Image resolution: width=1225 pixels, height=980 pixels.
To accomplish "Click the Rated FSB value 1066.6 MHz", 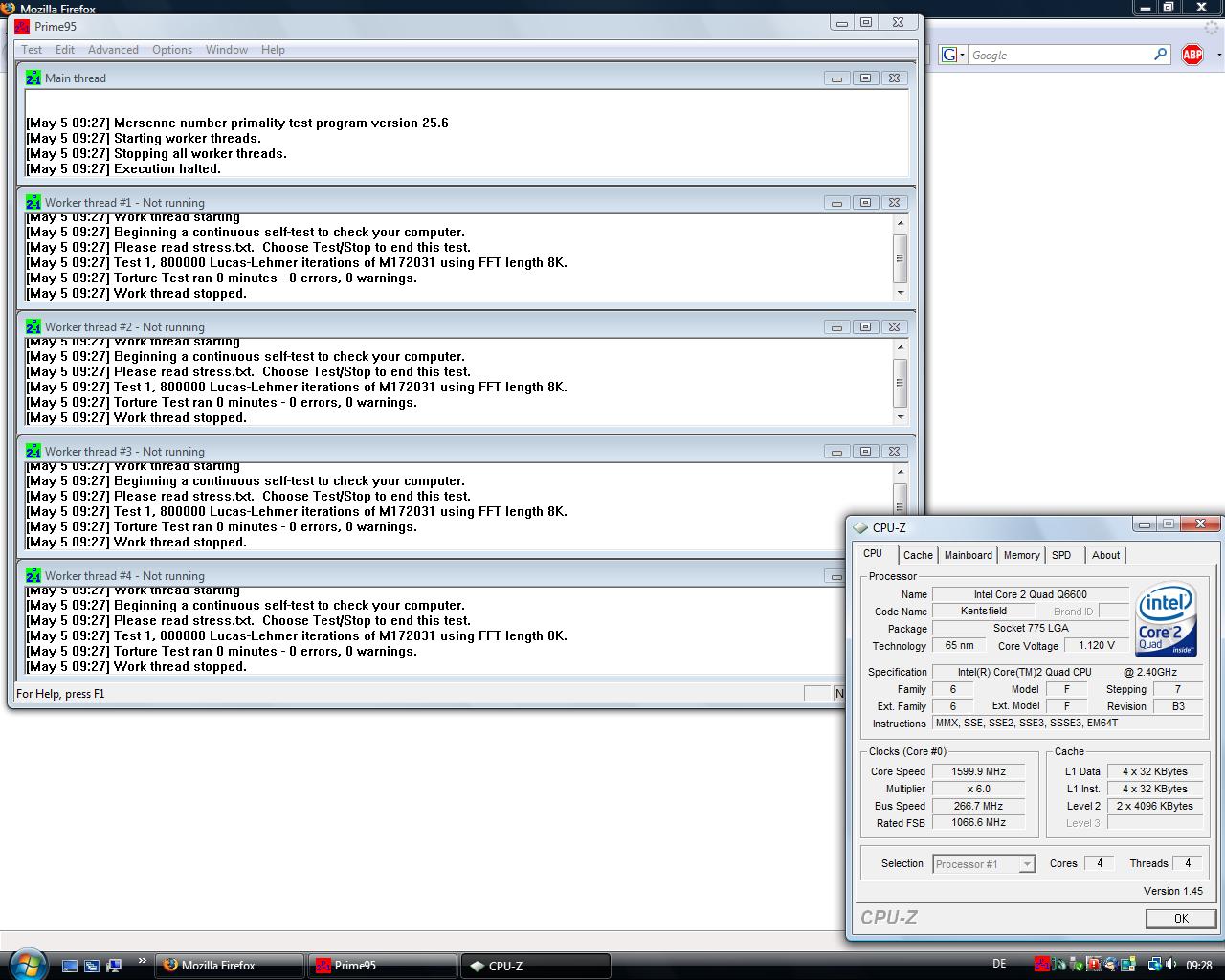I will pyautogui.click(x=978, y=822).
